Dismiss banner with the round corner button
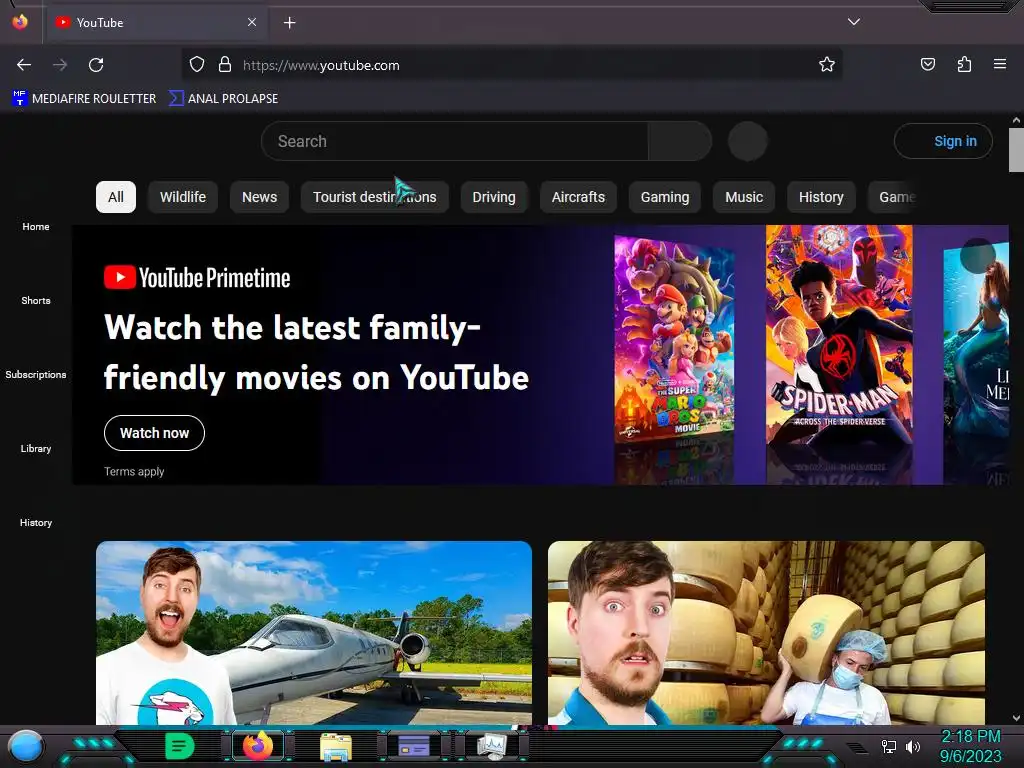Viewport: 1024px width, 768px height. [x=978, y=255]
